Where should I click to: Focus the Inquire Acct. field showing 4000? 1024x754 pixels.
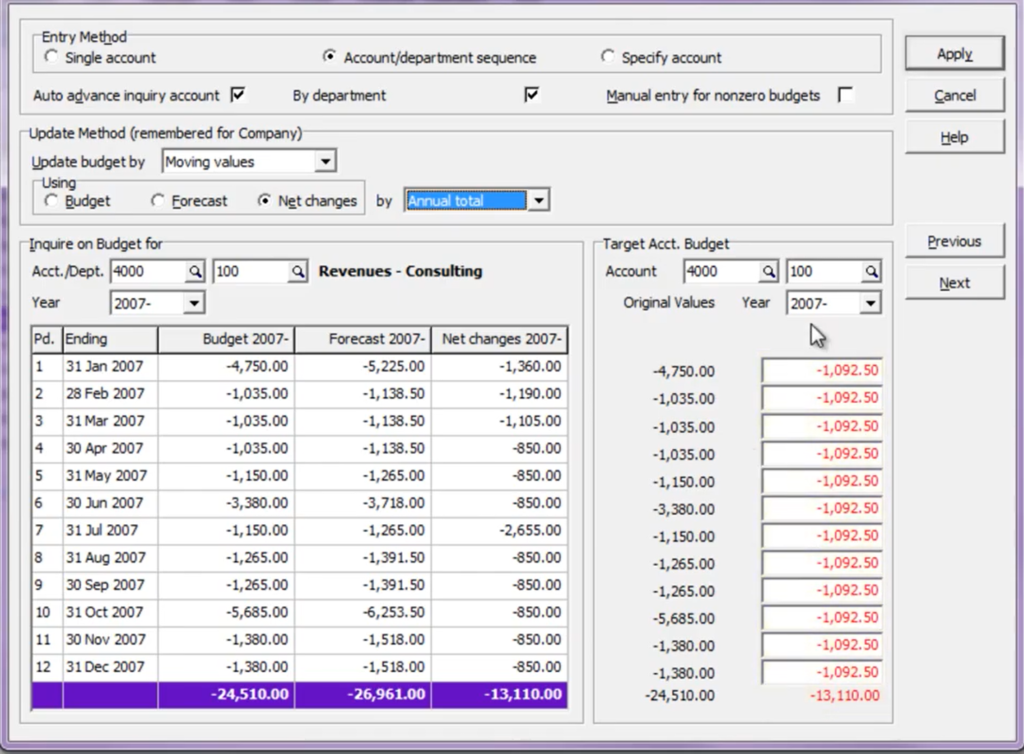(150, 272)
